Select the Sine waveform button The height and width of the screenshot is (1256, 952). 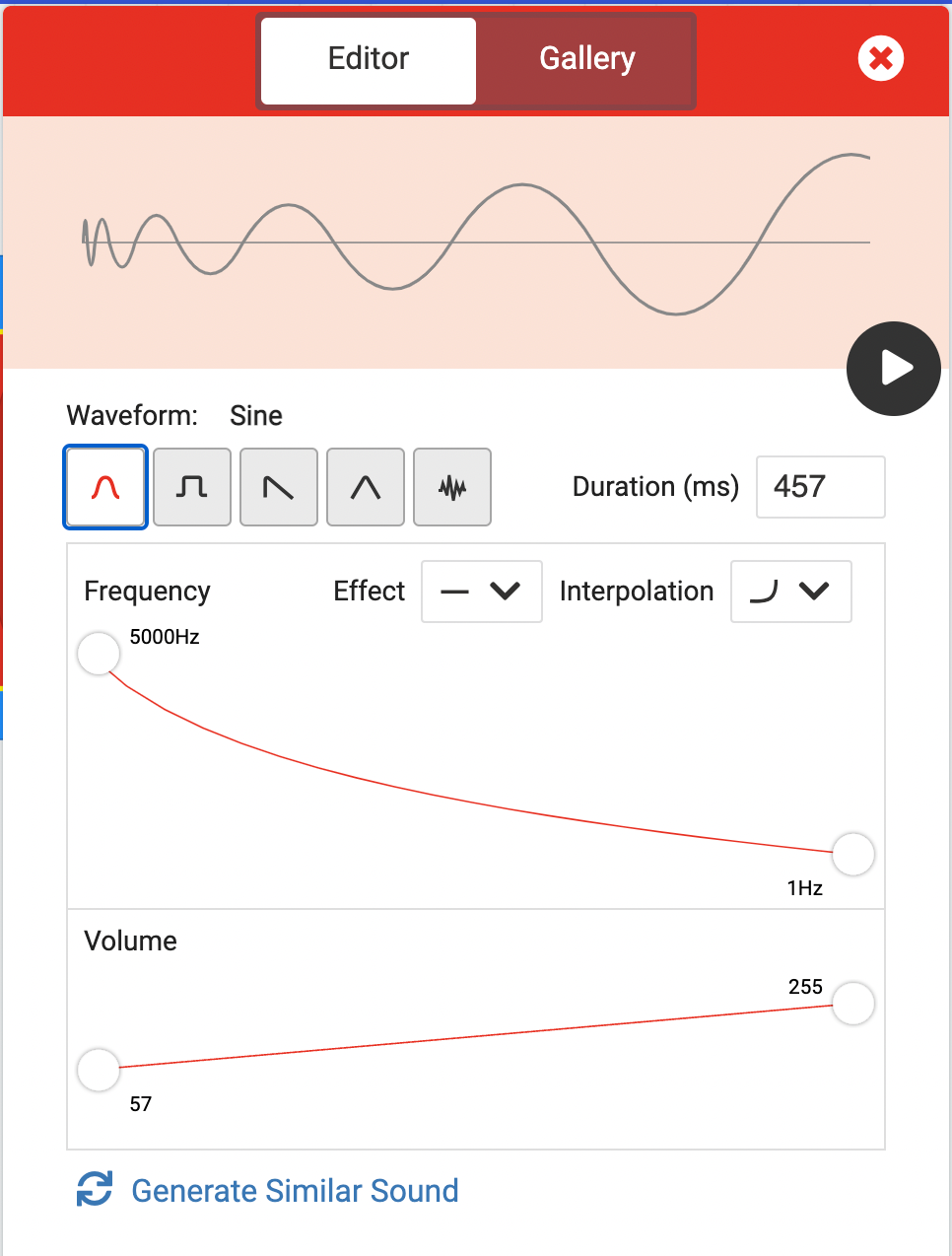pyautogui.click(x=105, y=487)
